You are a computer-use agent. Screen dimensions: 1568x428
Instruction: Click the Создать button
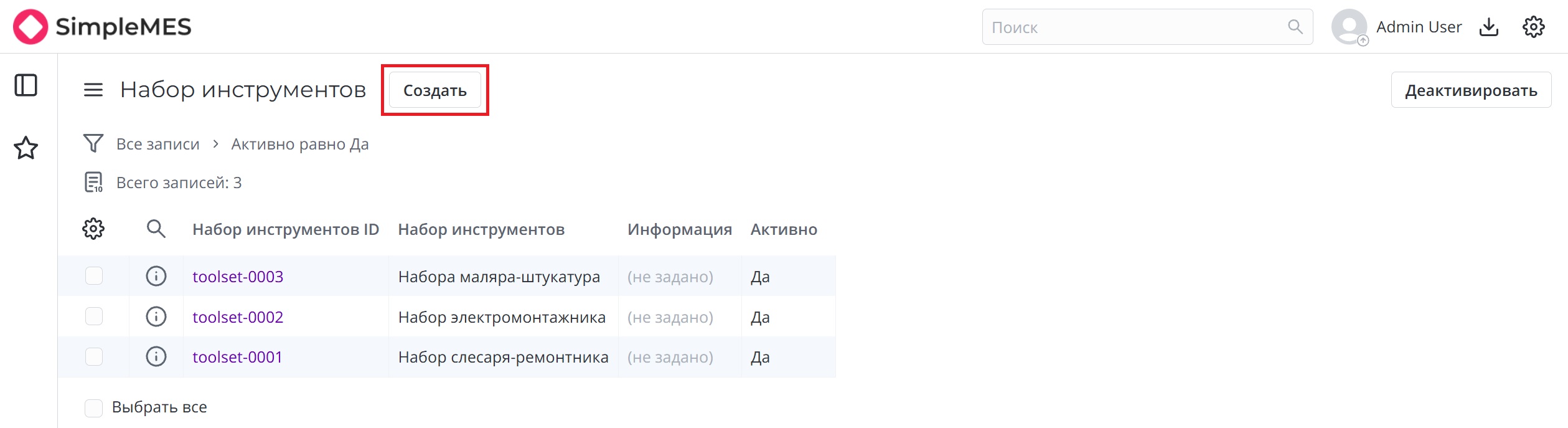click(434, 89)
